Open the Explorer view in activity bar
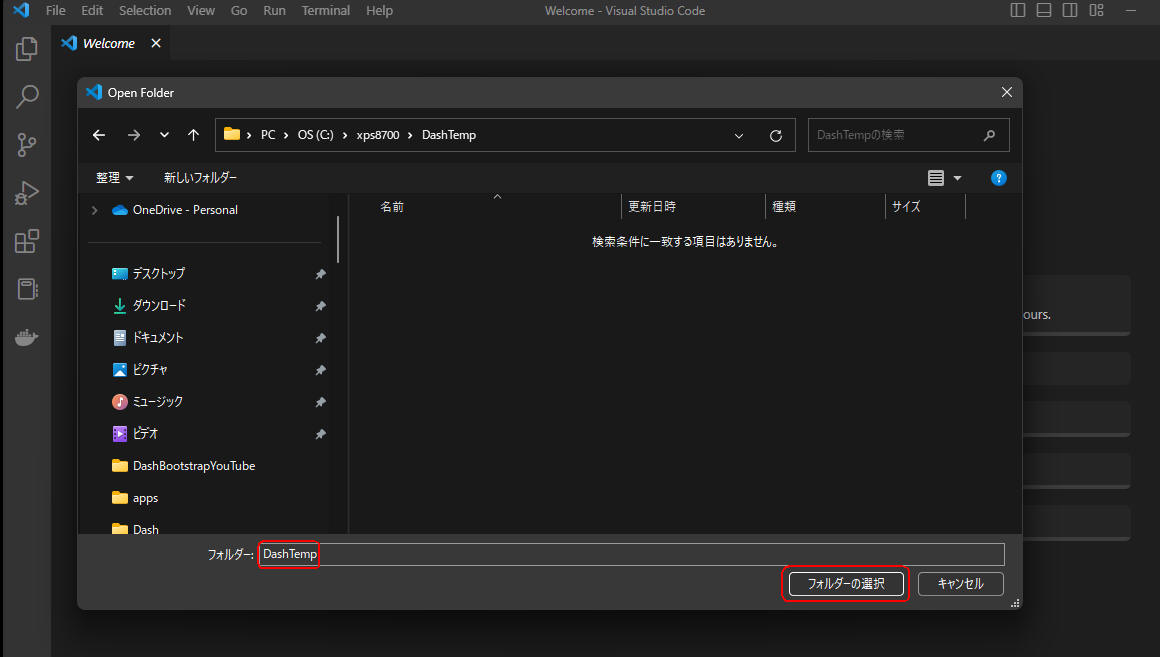This screenshot has height=657, width=1160. coord(27,49)
